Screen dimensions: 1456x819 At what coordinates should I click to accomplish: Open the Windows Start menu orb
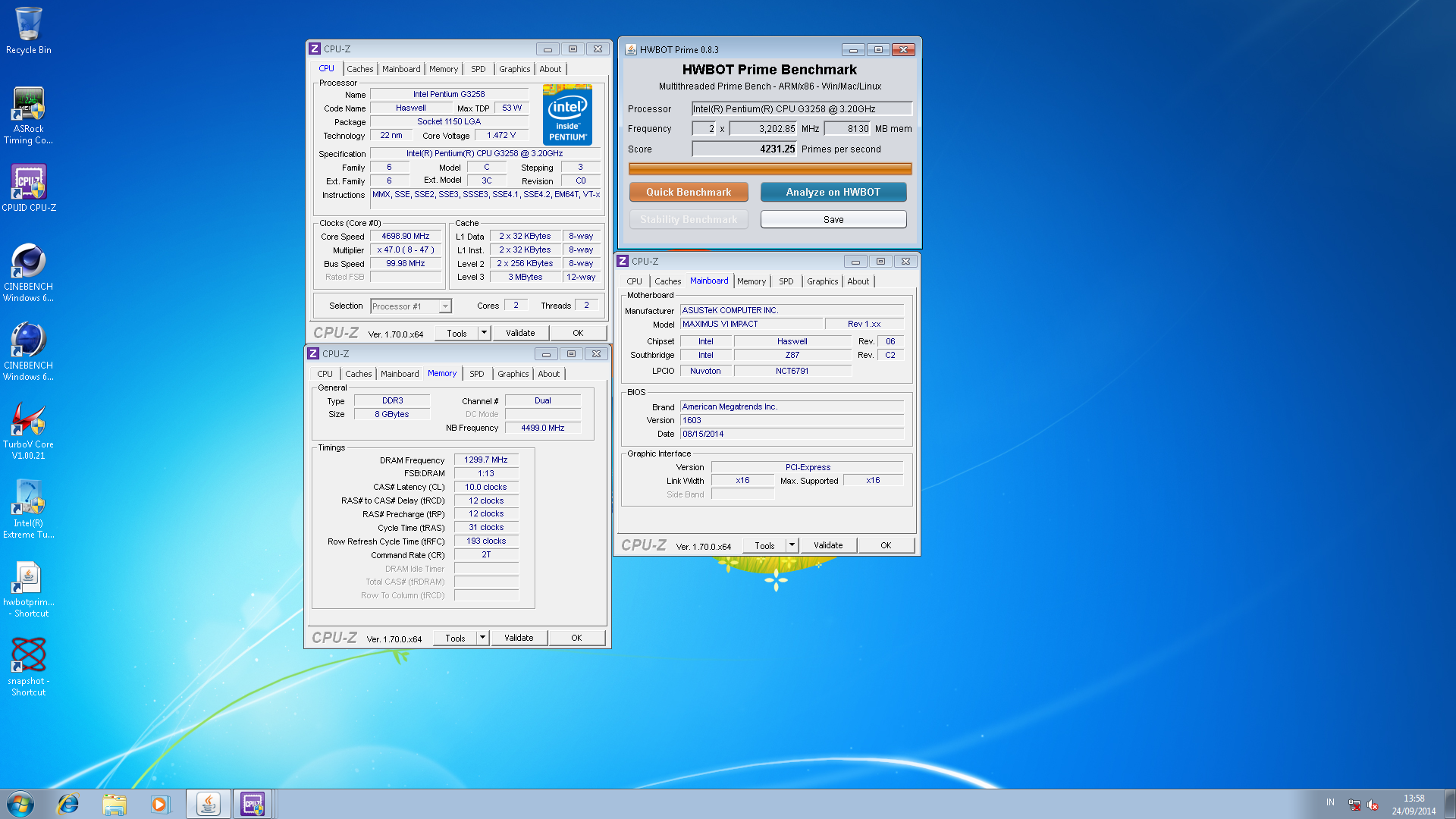[x=20, y=804]
